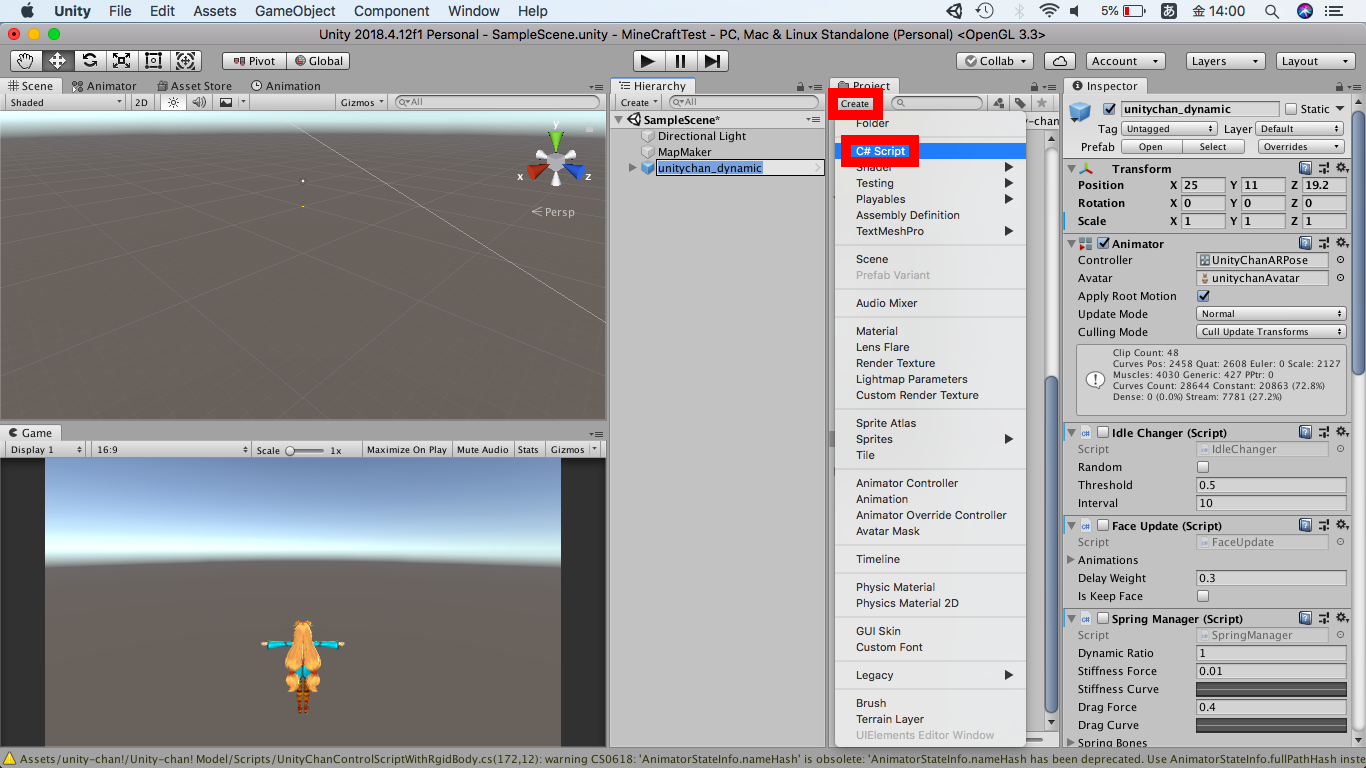The image size is (1366, 768).
Task: Toggle scene lighting sun icon
Action: click(174, 102)
